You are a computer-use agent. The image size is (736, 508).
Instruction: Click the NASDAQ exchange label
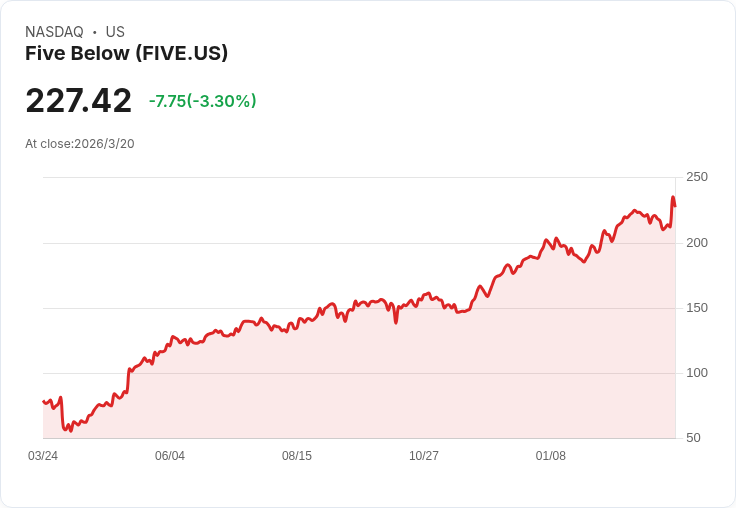tap(54, 32)
